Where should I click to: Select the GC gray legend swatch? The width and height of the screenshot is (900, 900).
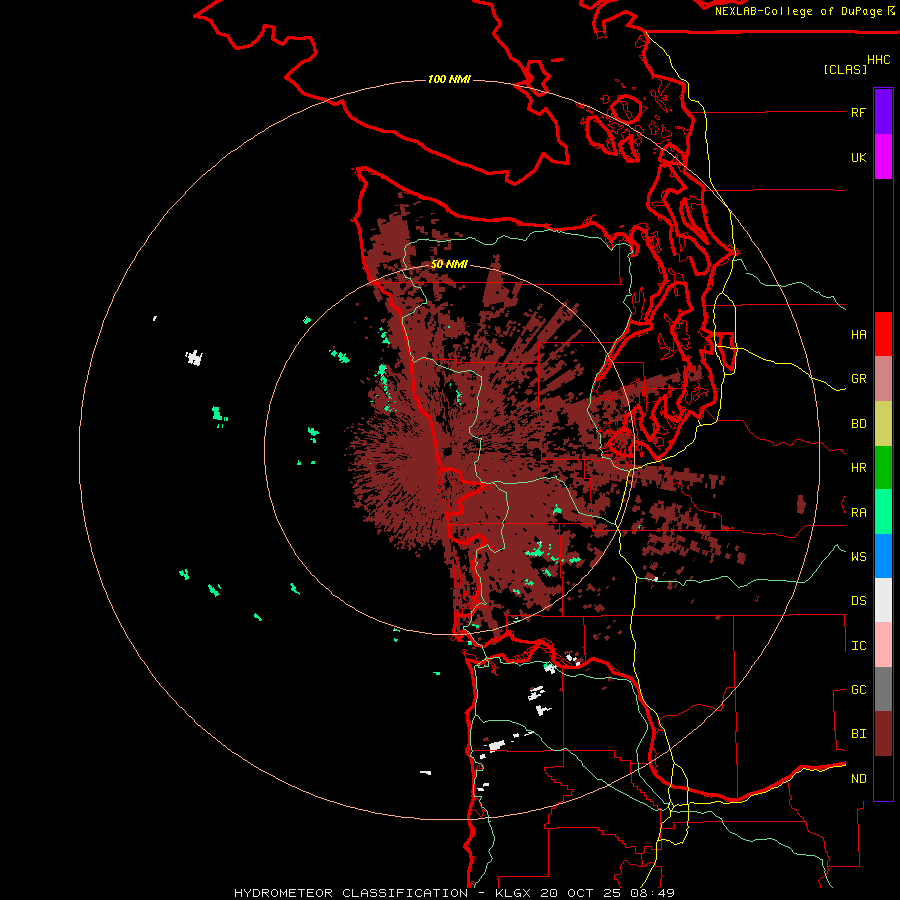pos(883,689)
